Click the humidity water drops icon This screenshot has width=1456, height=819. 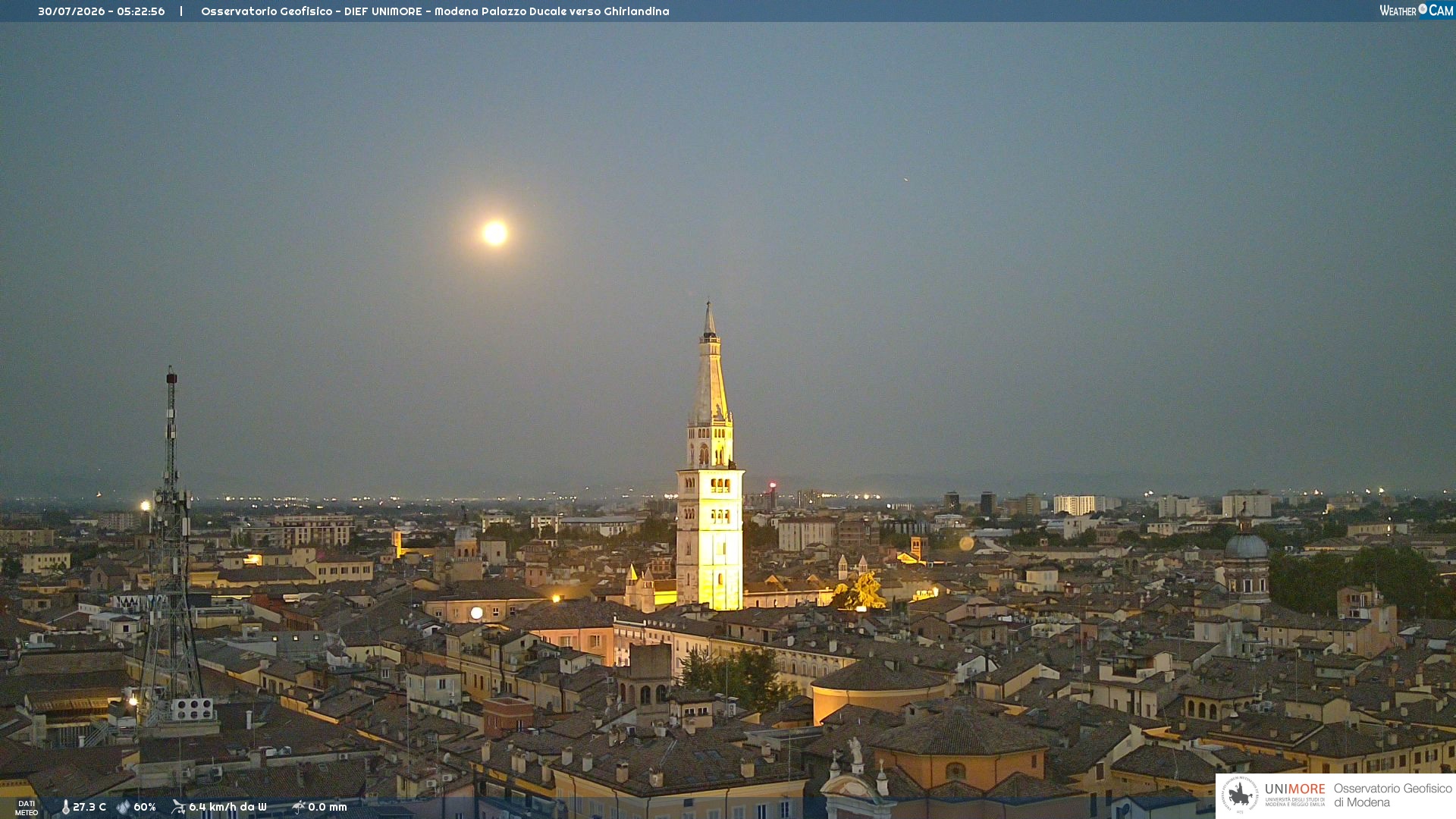coord(124,808)
